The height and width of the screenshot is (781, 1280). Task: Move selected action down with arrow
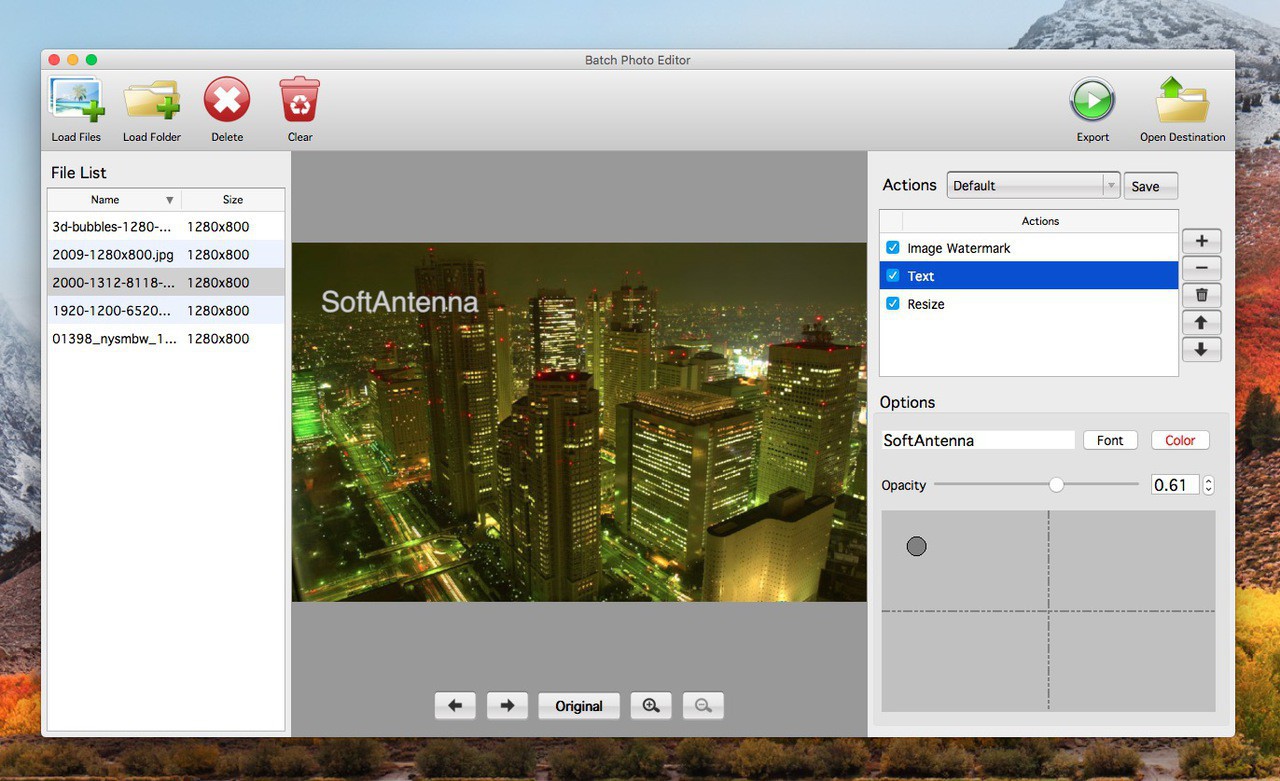click(1201, 349)
